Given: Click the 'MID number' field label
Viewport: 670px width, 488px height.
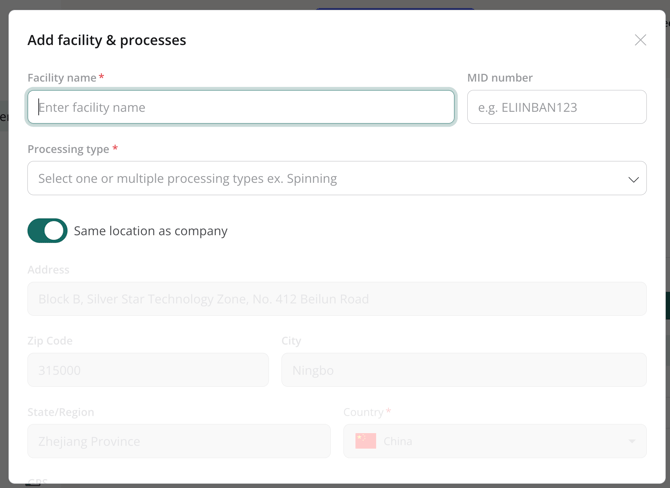Looking at the screenshot, I should 500,78.
